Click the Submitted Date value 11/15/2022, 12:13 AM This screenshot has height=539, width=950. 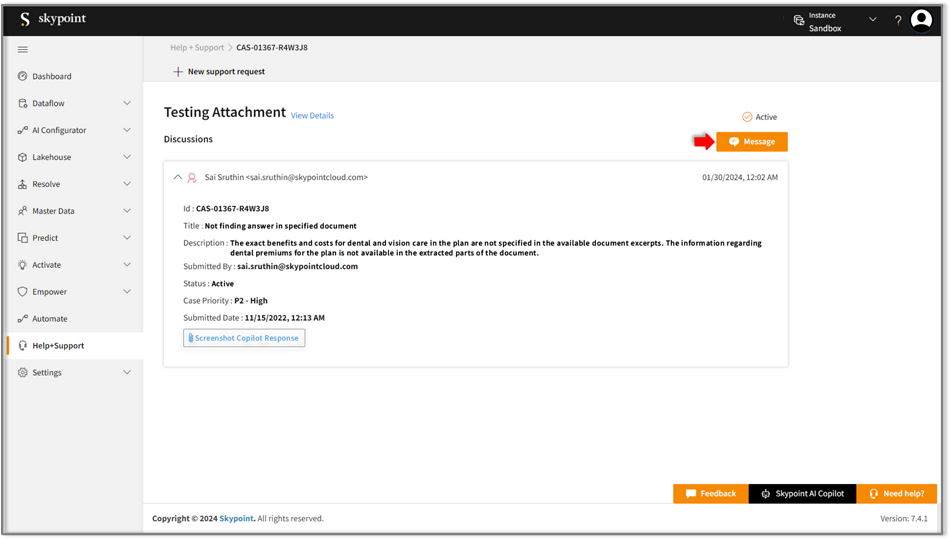pos(285,318)
